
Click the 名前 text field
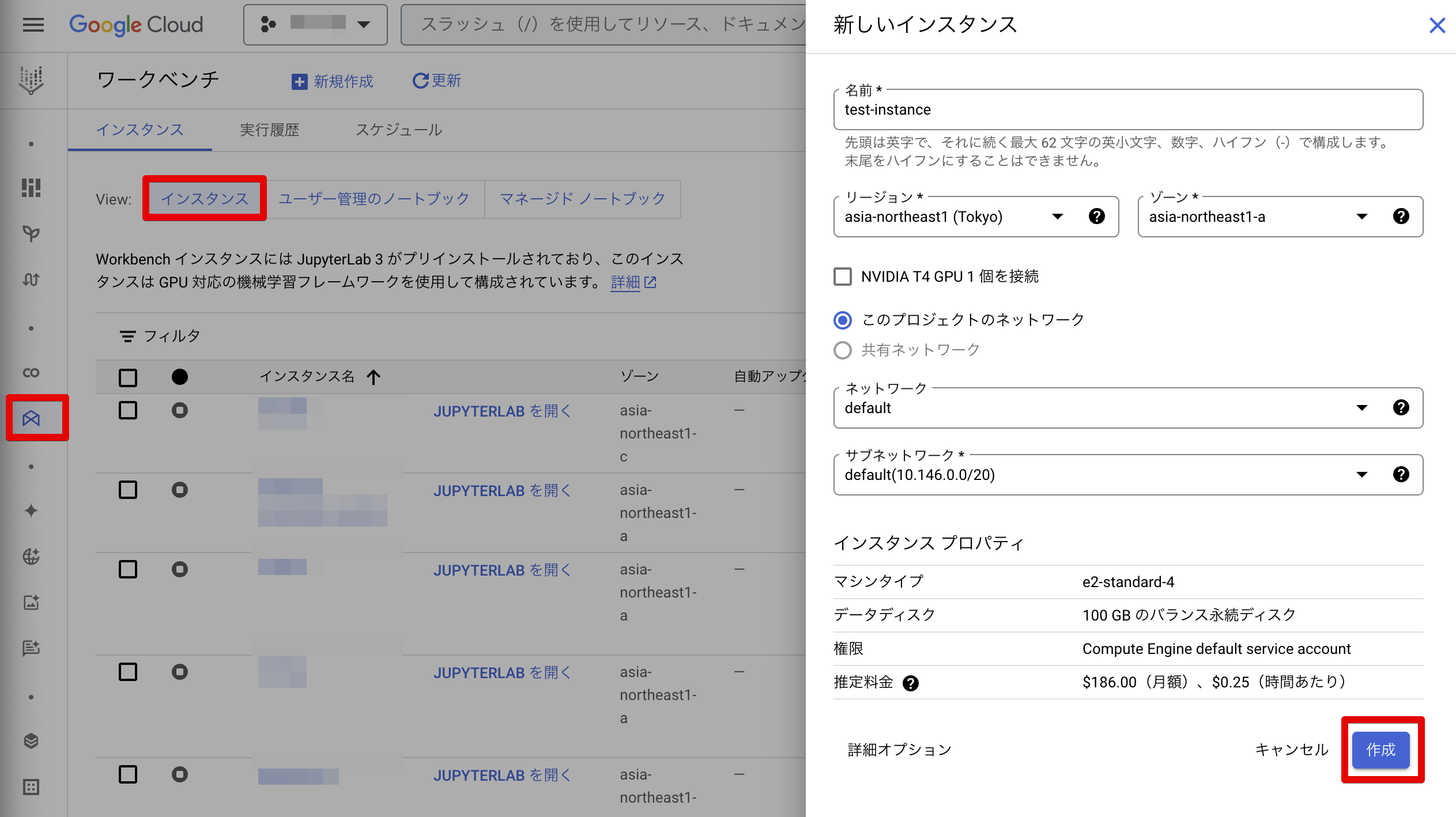coord(1127,109)
